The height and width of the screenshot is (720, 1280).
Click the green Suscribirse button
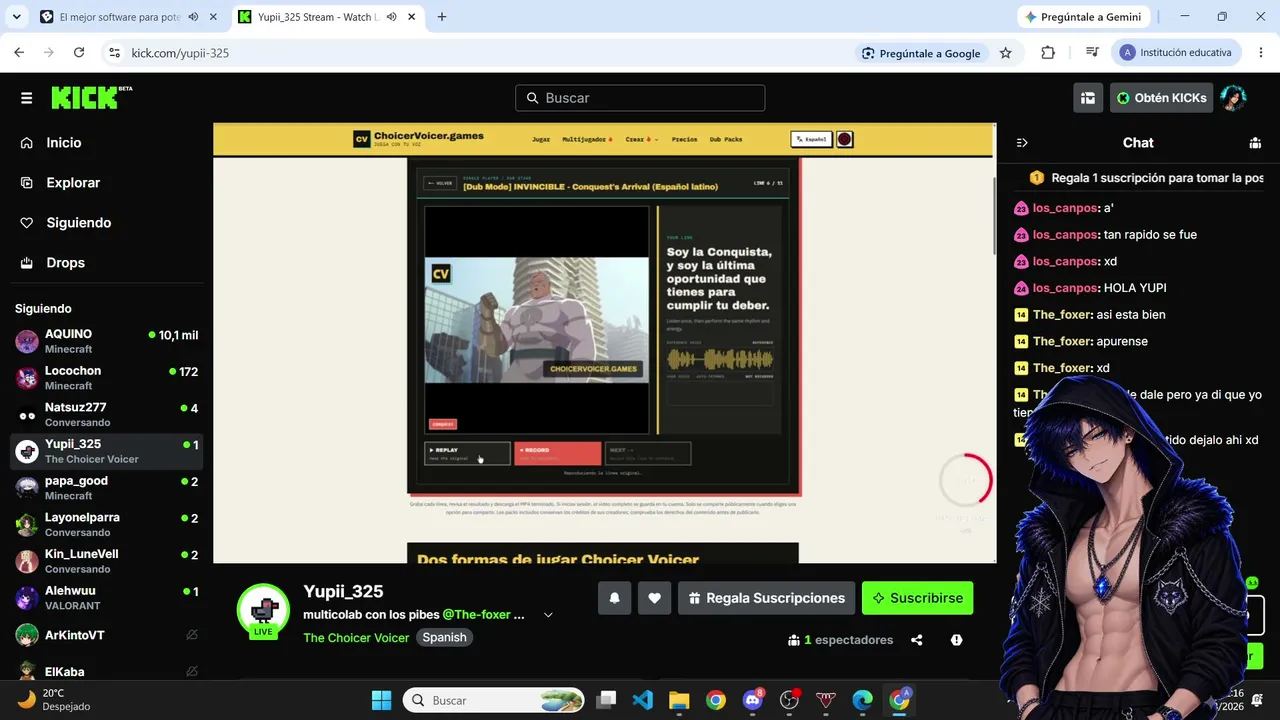click(x=917, y=598)
